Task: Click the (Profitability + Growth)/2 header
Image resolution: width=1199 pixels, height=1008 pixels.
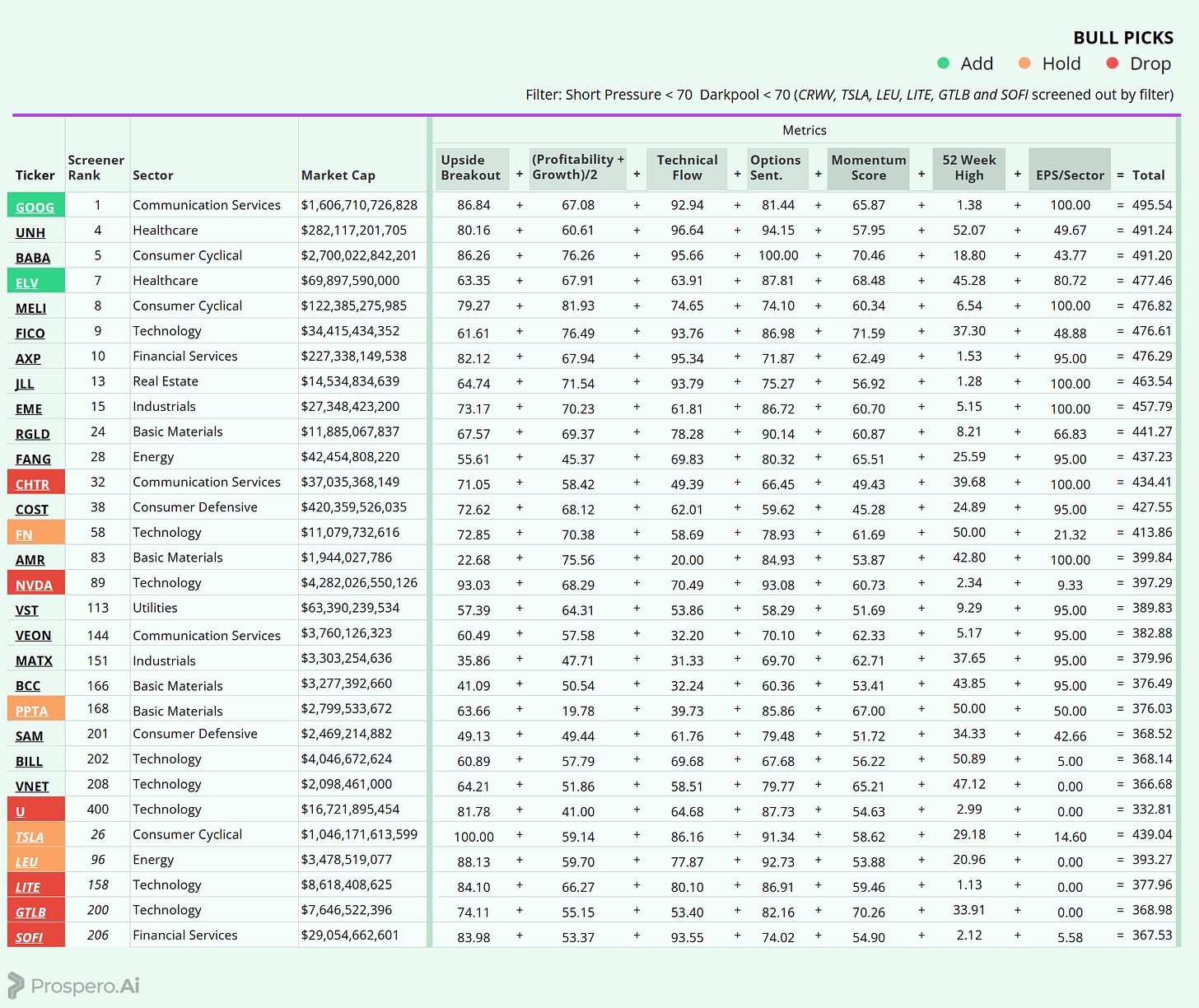Action: point(578,168)
